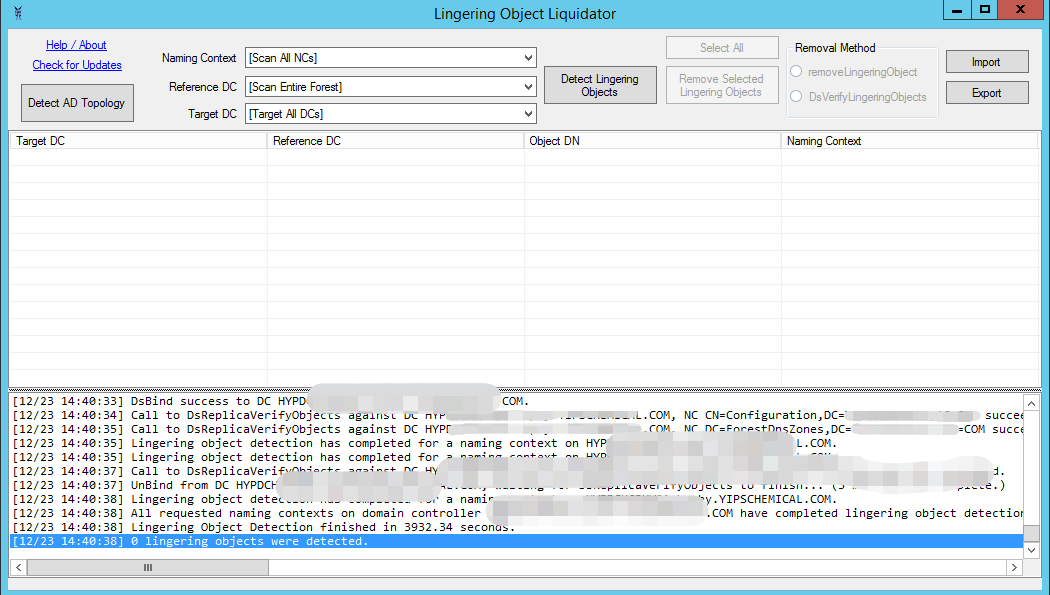The height and width of the screenshot is (595, 1050).
Task: Click the up arrow on the log scrollbar
Action: pos(1032,403)
